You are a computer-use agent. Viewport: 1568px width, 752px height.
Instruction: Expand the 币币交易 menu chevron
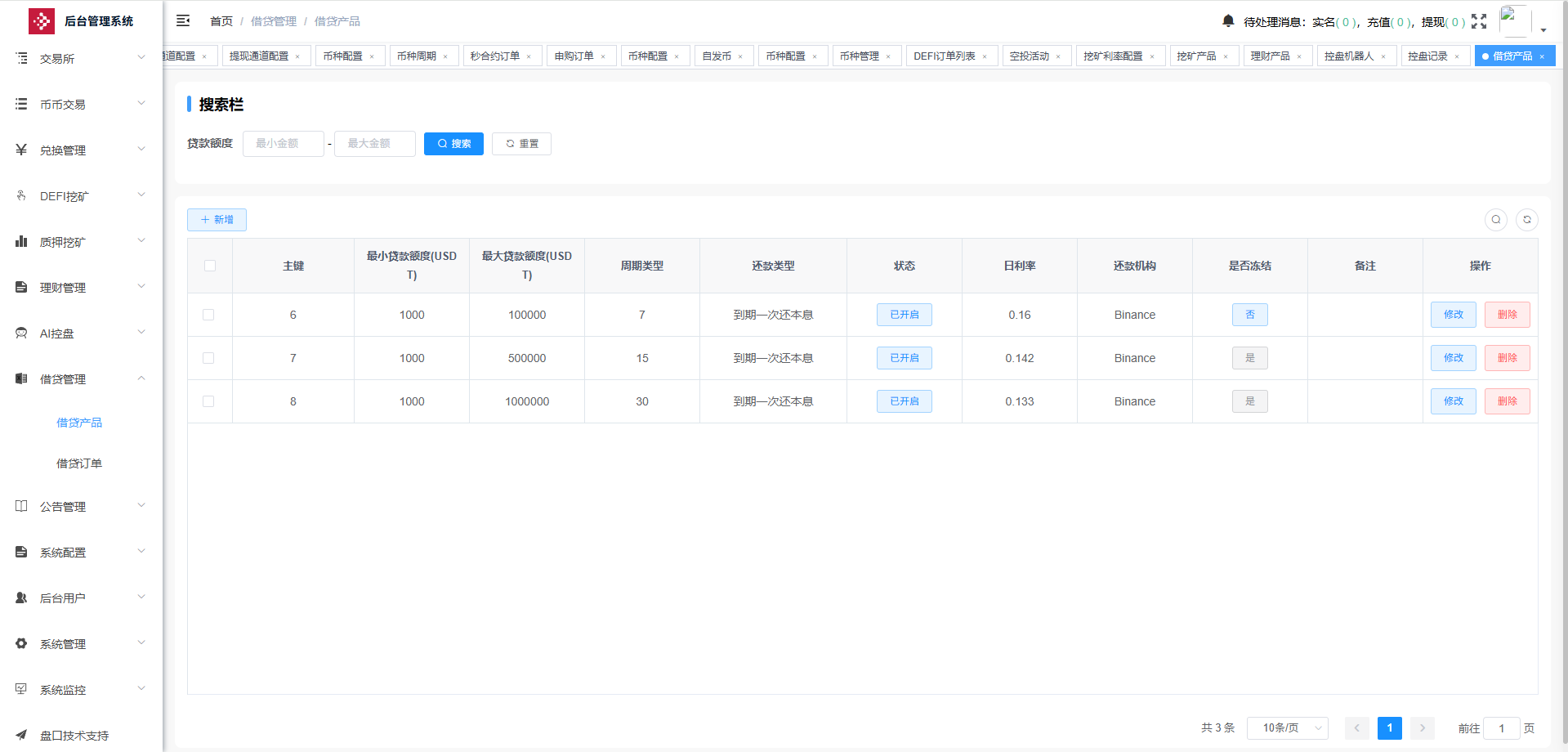[x=141, y=103]
